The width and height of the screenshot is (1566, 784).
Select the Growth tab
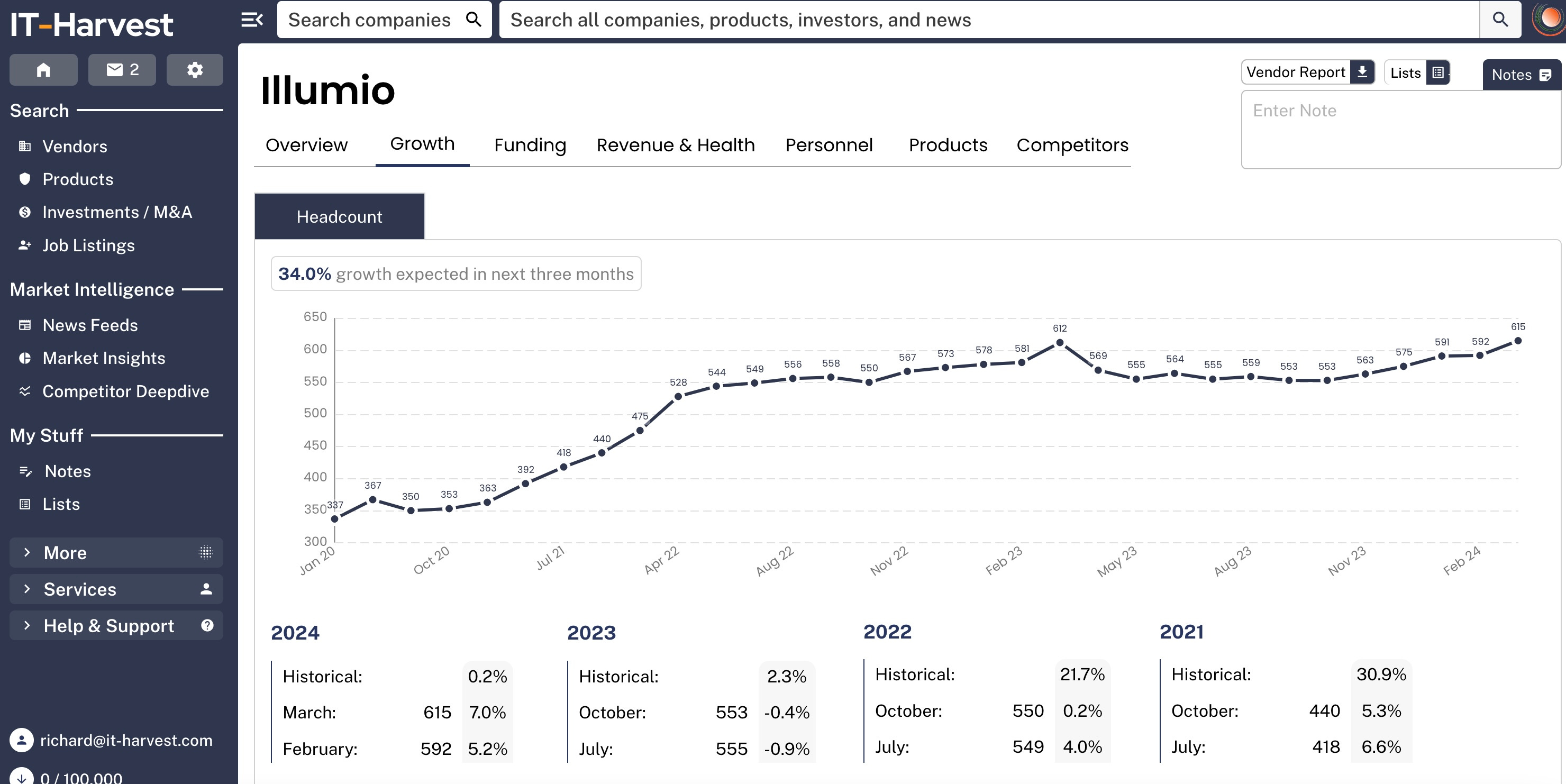coord(422,143)
